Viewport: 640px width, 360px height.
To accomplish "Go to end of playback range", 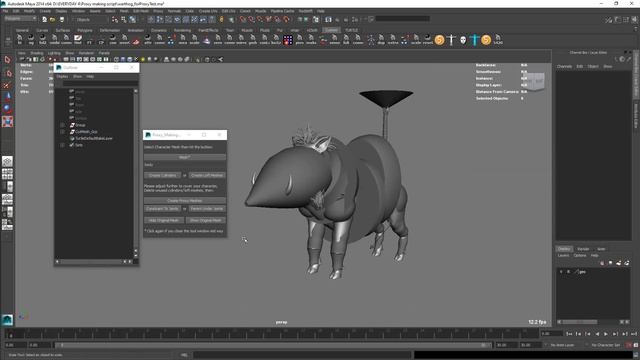I will 634,334.
